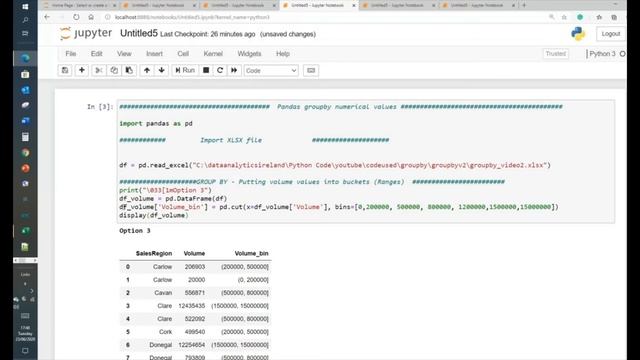Image resolution: width=640 pixels, height=360 pixels.
Task: Click the Volume_bin column header
Action: [x=251, y=253]
